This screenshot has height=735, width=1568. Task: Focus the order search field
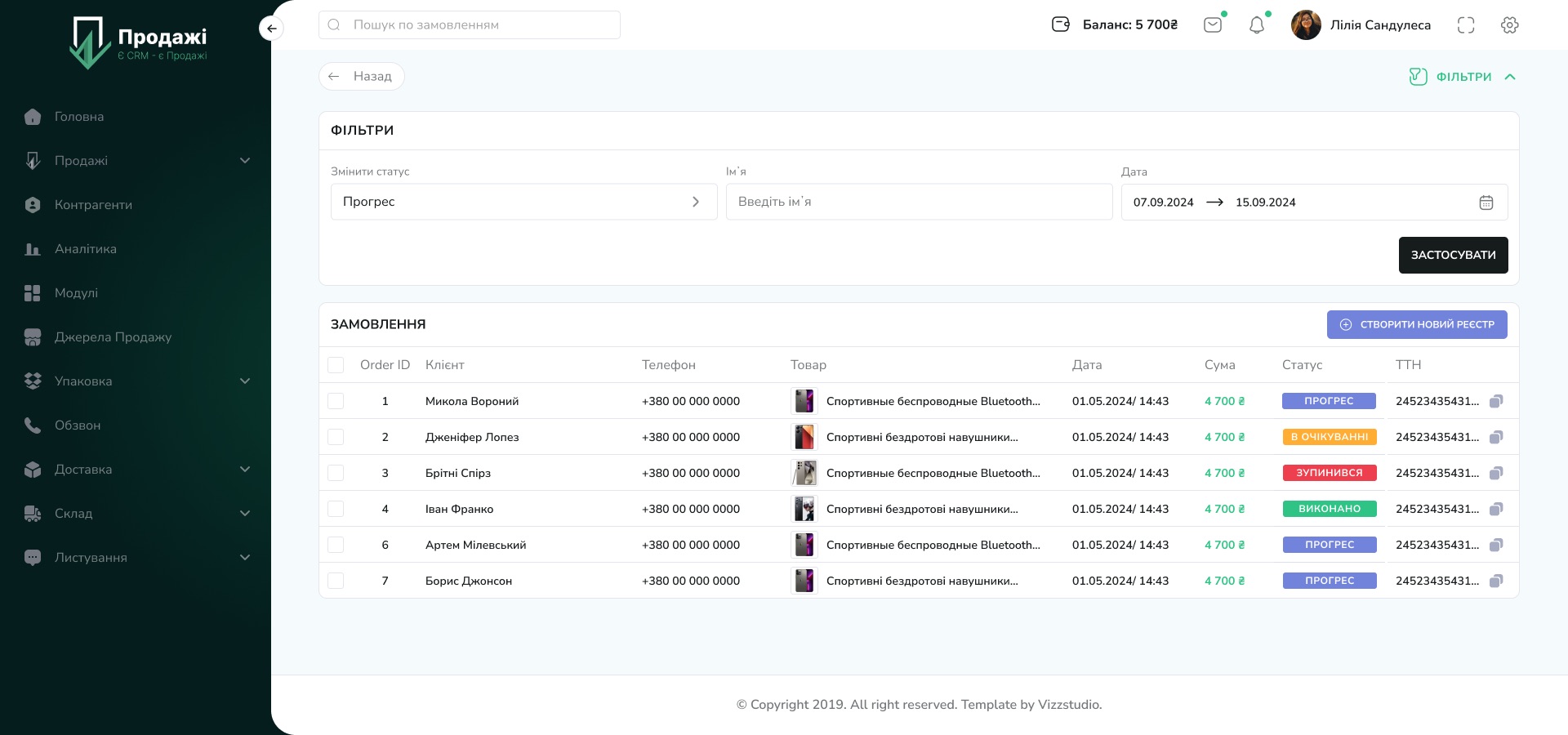click(x=470, y=24)
